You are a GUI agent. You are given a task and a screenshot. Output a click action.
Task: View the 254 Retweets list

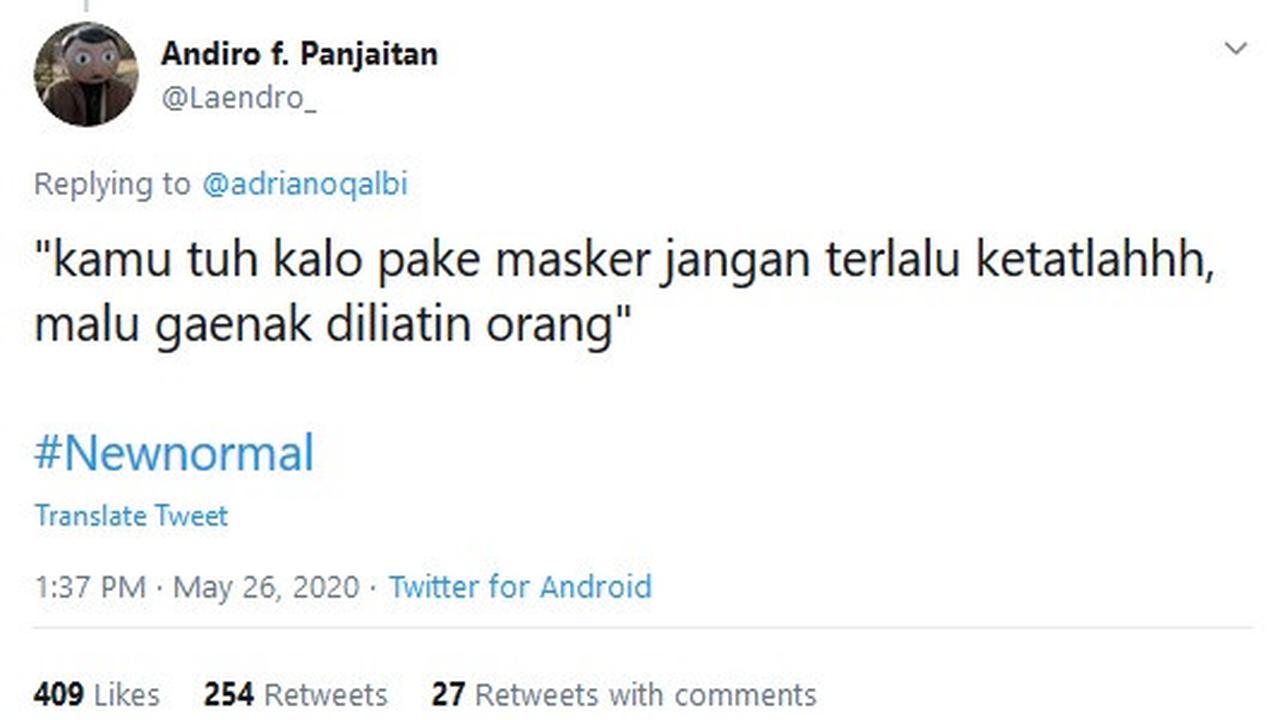point(295,694)
